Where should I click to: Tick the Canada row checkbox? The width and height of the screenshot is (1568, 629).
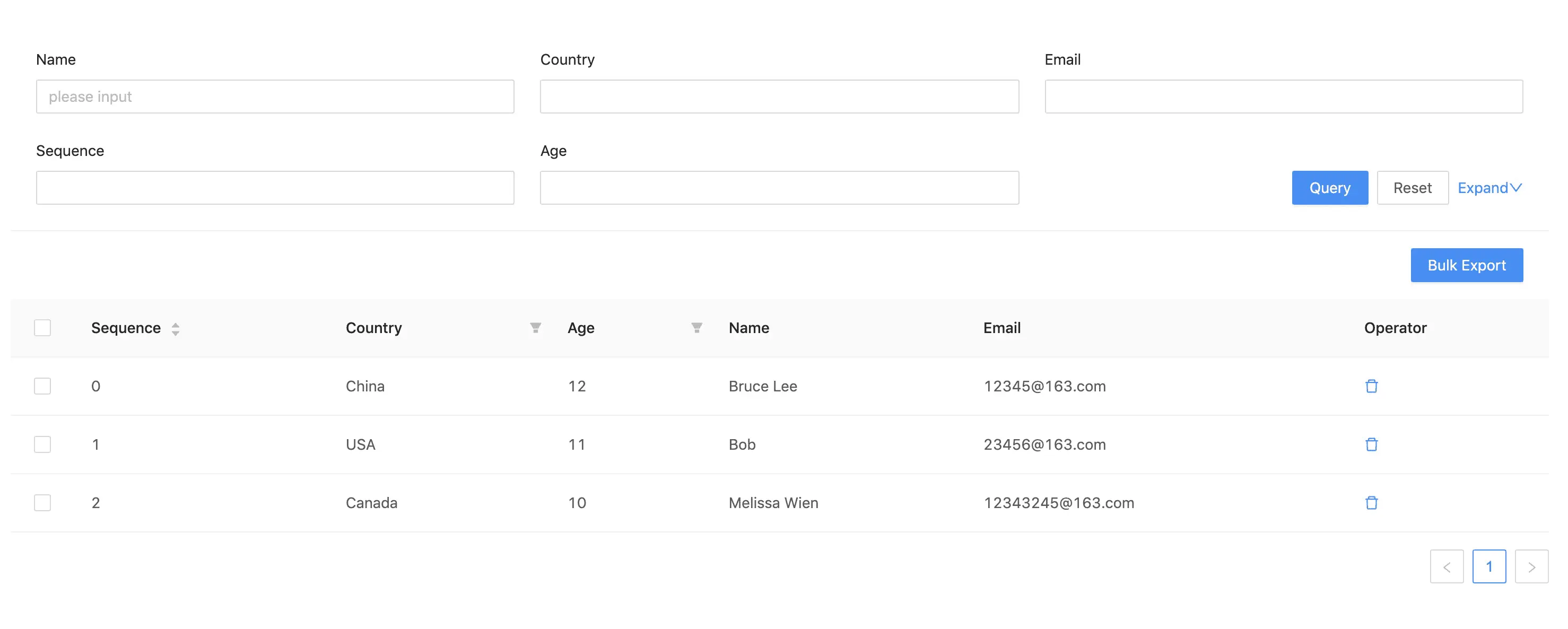point(42,503)
